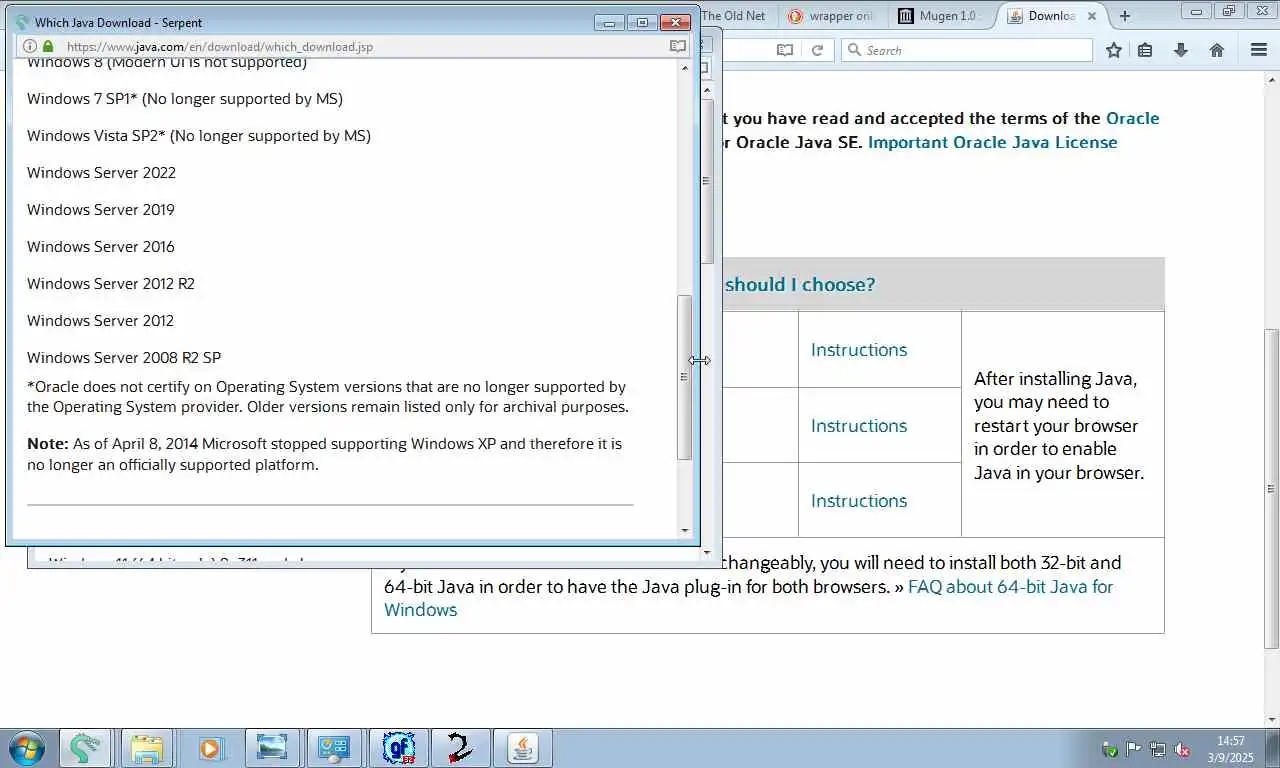Click popup page scrollbar down arrow
Image resolution: width=1280 pixels, height=768 pixels.
click(685, 530)
